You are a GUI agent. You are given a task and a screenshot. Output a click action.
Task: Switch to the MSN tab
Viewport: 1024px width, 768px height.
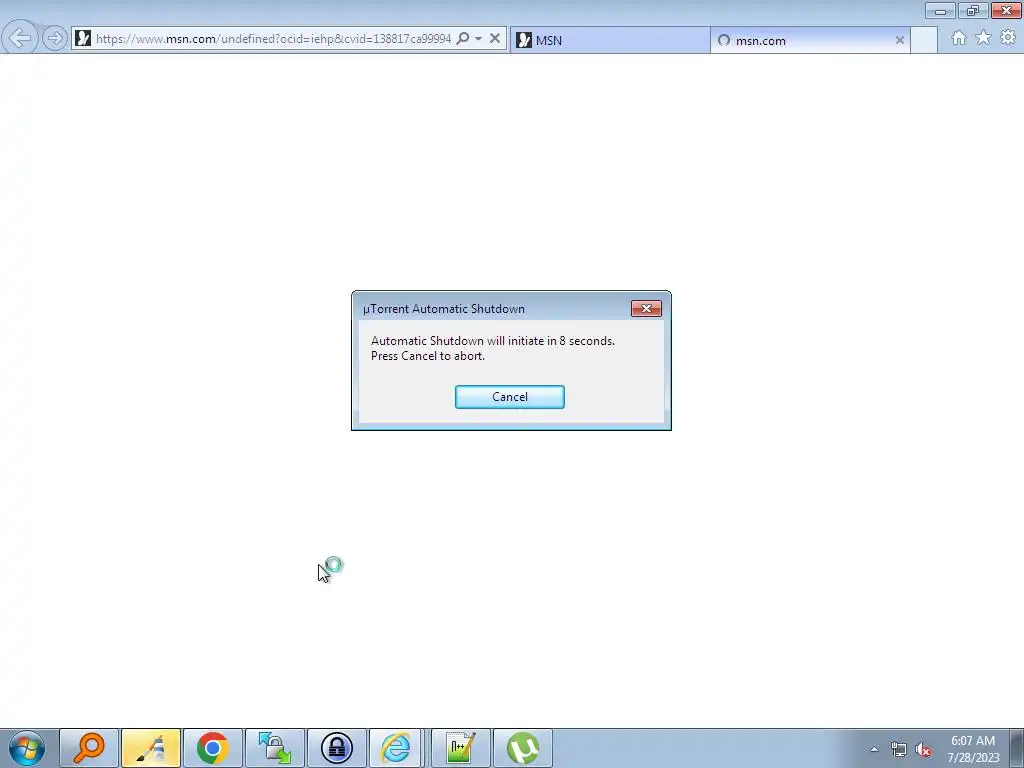click(609, 40)
